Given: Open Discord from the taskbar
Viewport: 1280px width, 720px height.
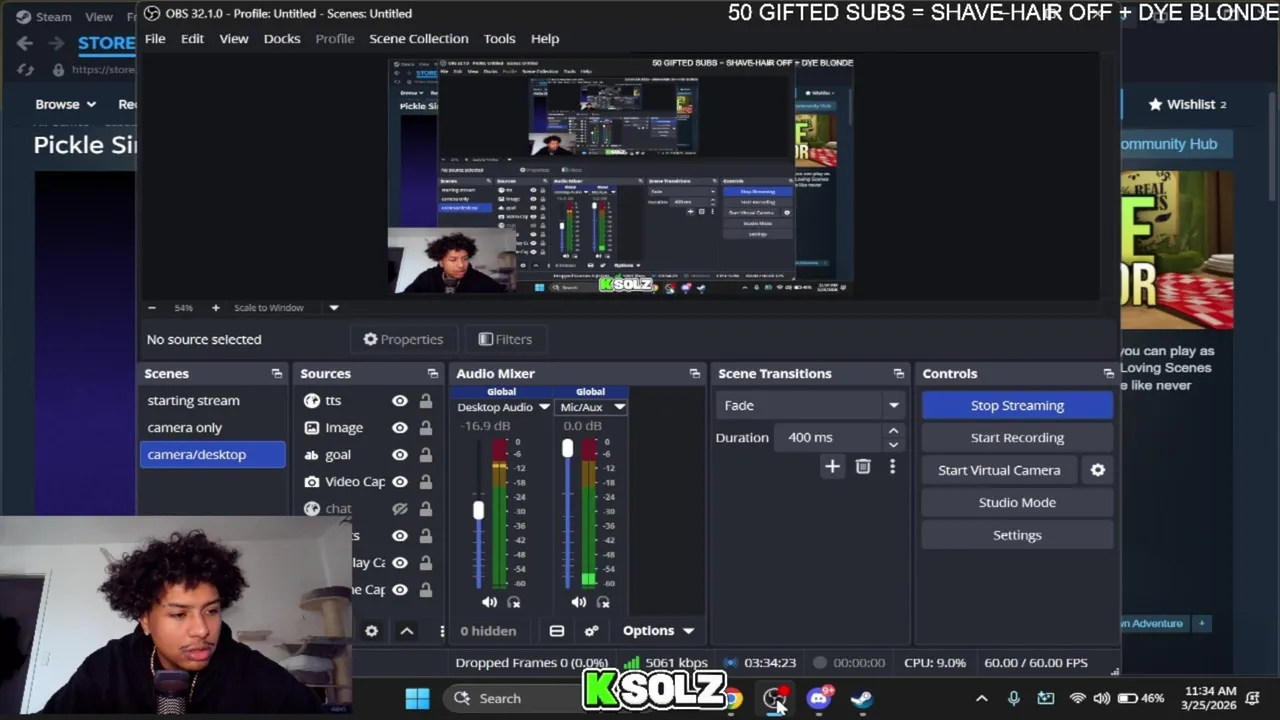Looking at the screenshot, I should [x=819, y=698].
